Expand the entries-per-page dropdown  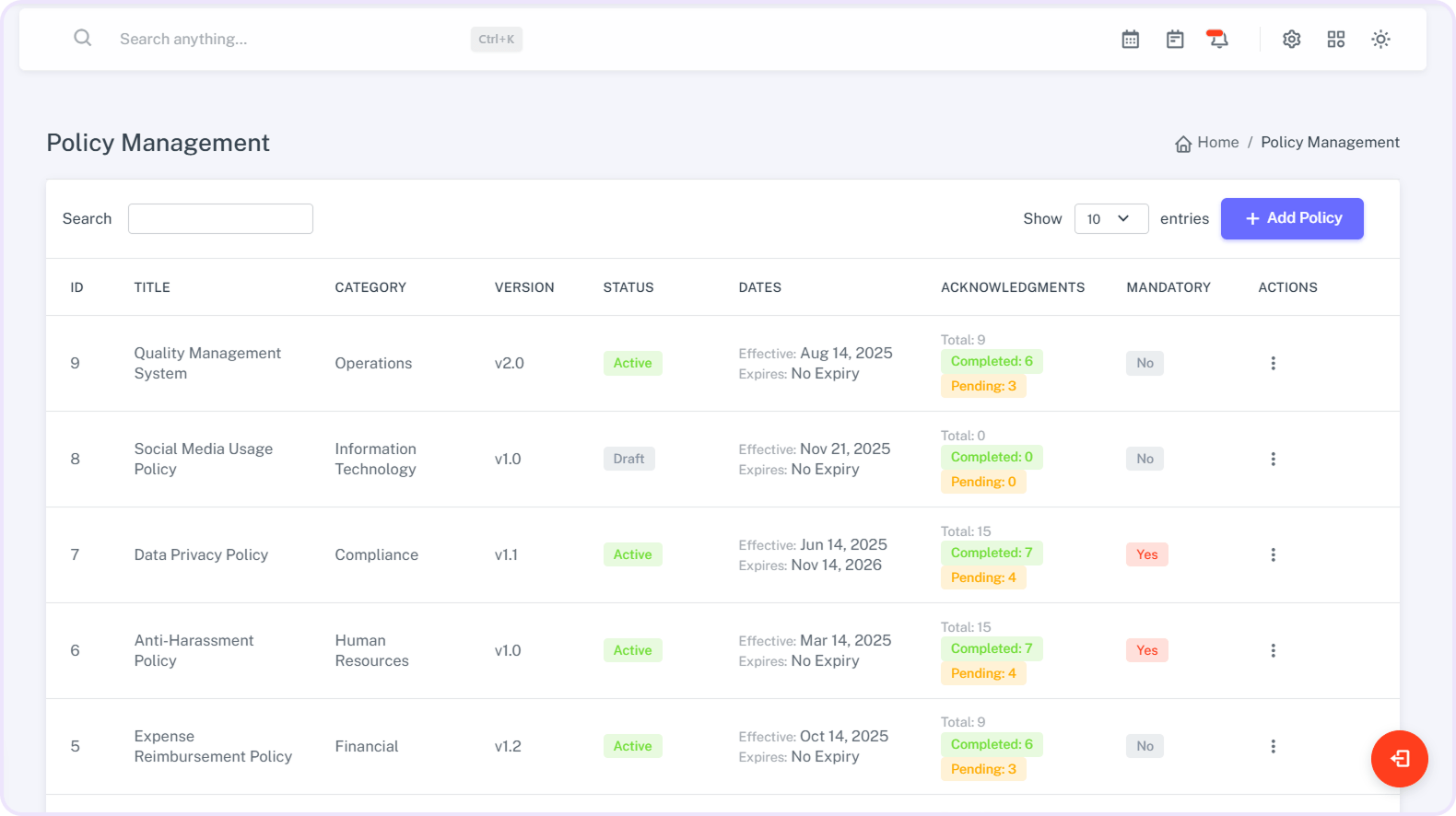pos(1110,219)
